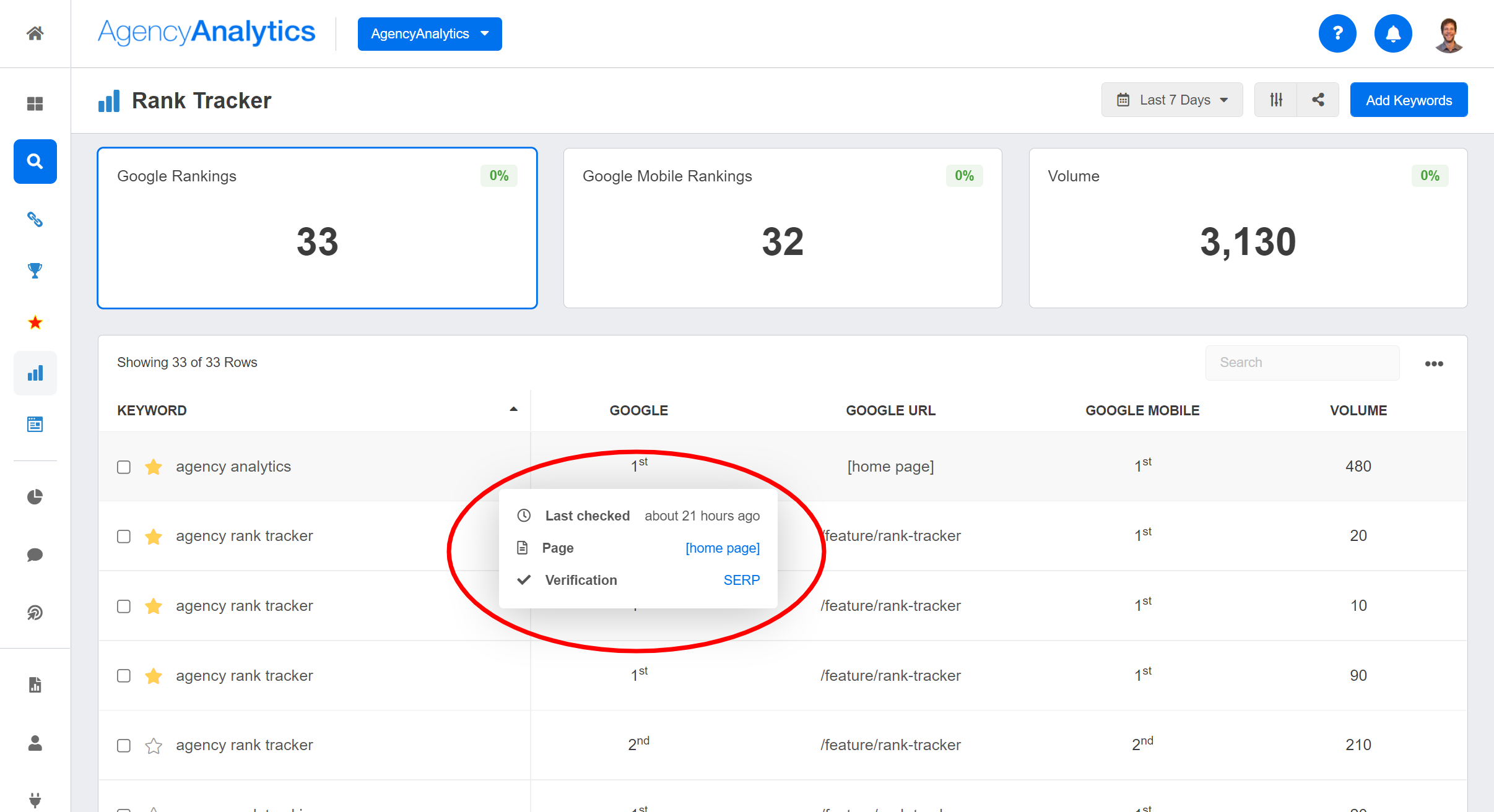Tick the checkbox on second agency rank tracker row
Image resolution: width=1494 pixels, height=812 pixels.
tap(123, 607)
